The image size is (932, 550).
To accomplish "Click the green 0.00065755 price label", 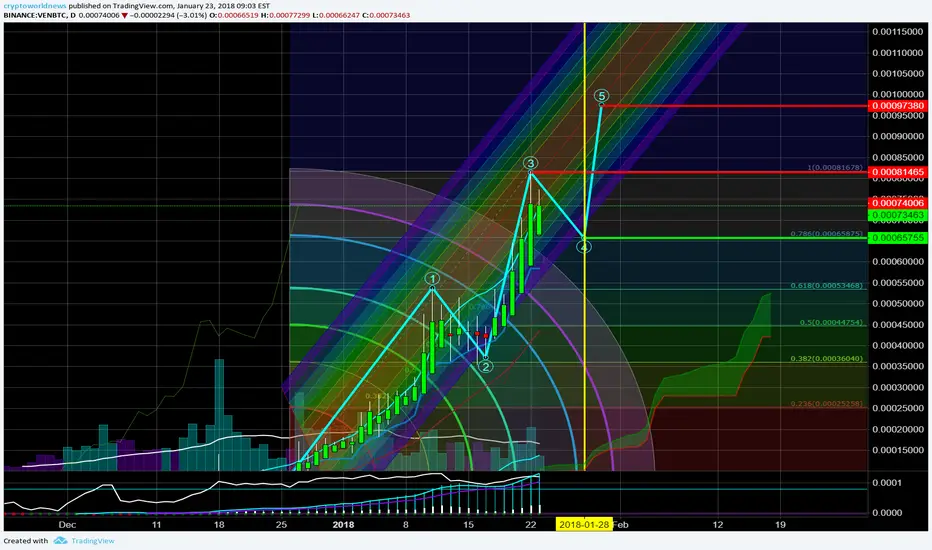I will [898, 238].
